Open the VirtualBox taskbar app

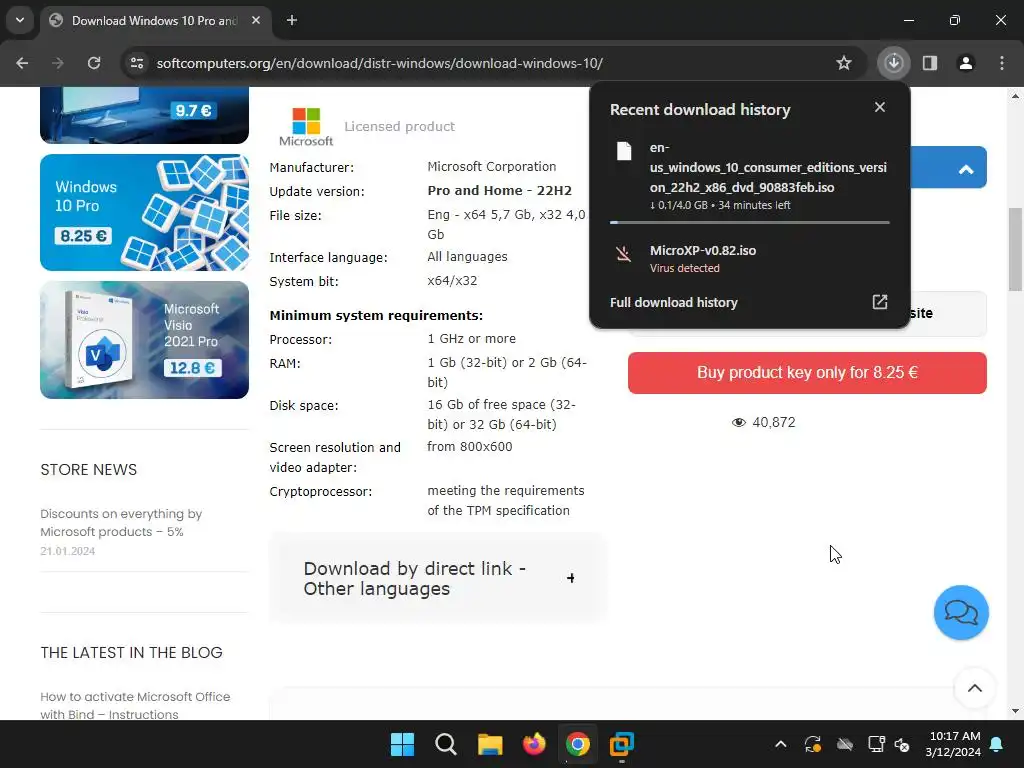point(621,744)
